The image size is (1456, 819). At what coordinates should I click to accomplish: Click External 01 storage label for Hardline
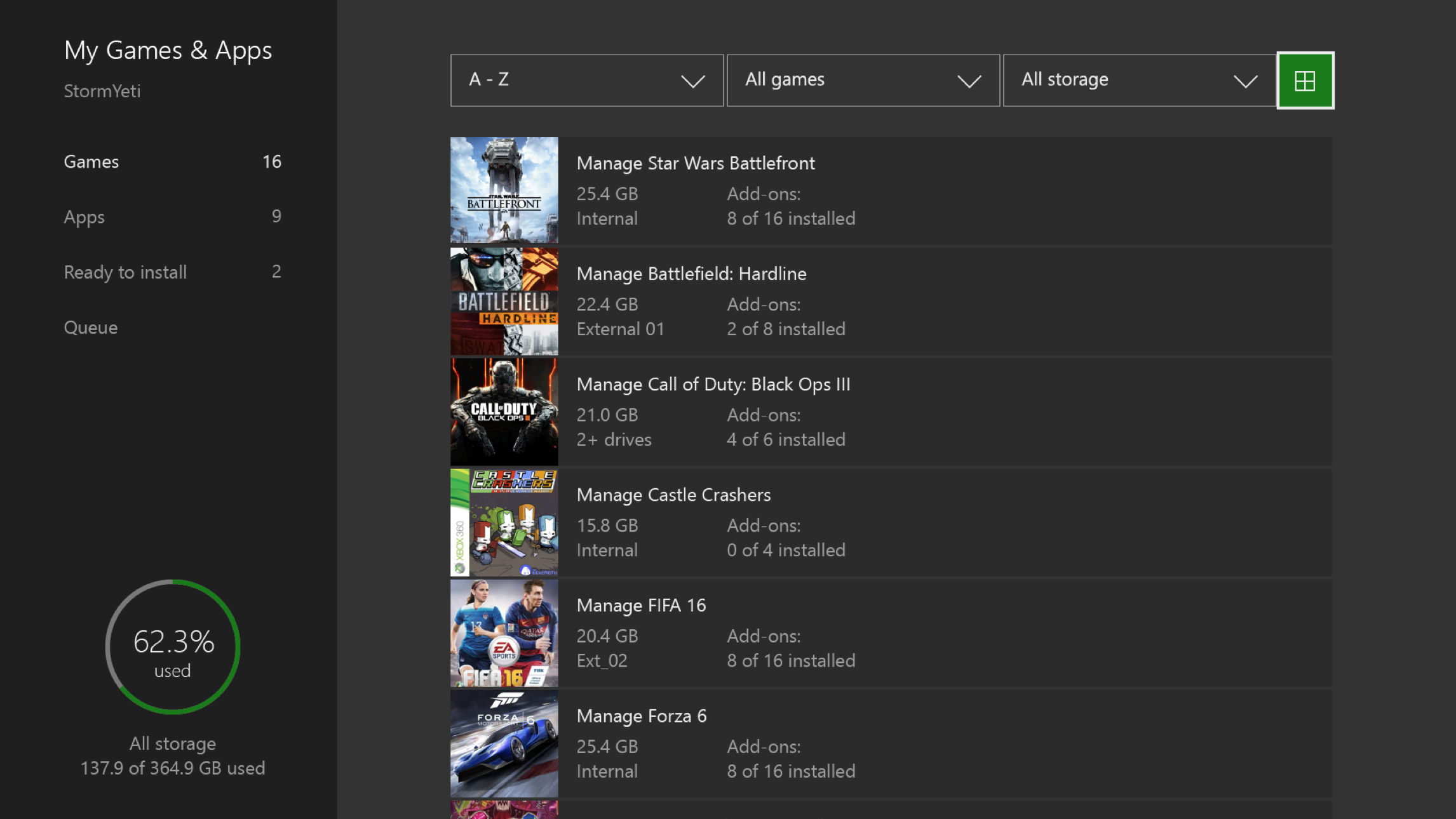click(621, 329)
